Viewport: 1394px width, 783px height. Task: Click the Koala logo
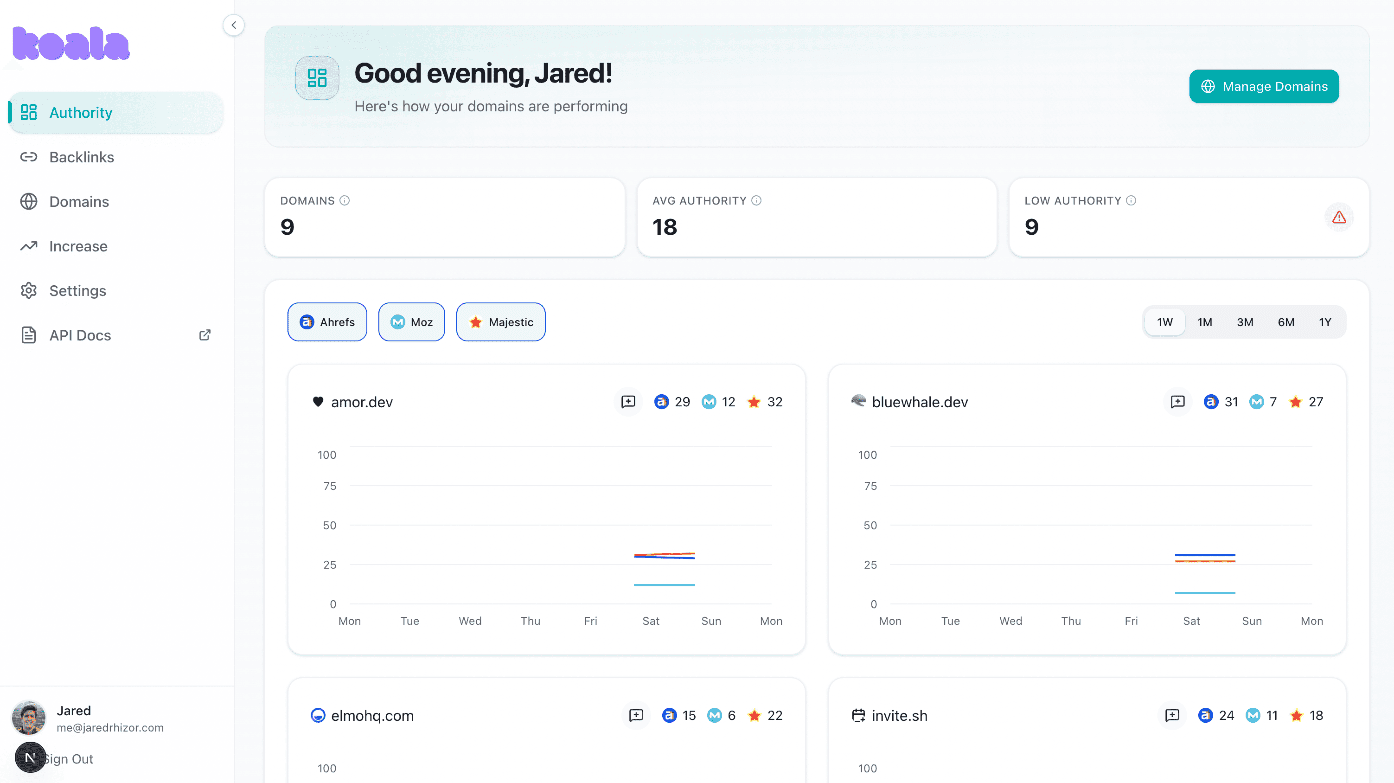[71, 44]
